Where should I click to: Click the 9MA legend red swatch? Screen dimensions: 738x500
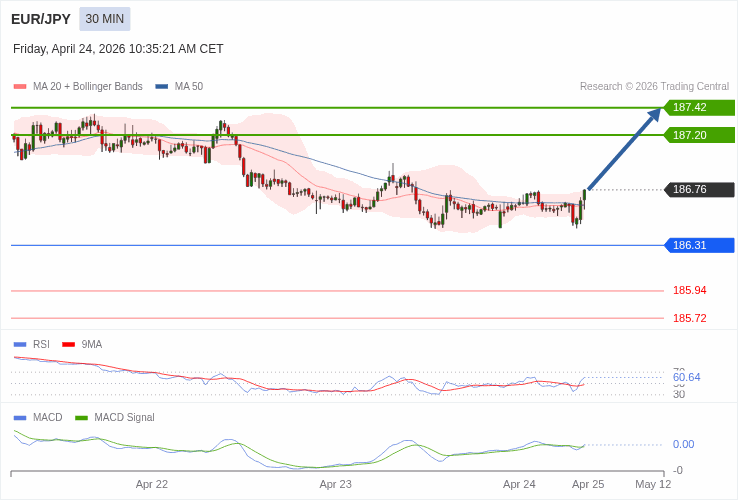coord(69,345)
